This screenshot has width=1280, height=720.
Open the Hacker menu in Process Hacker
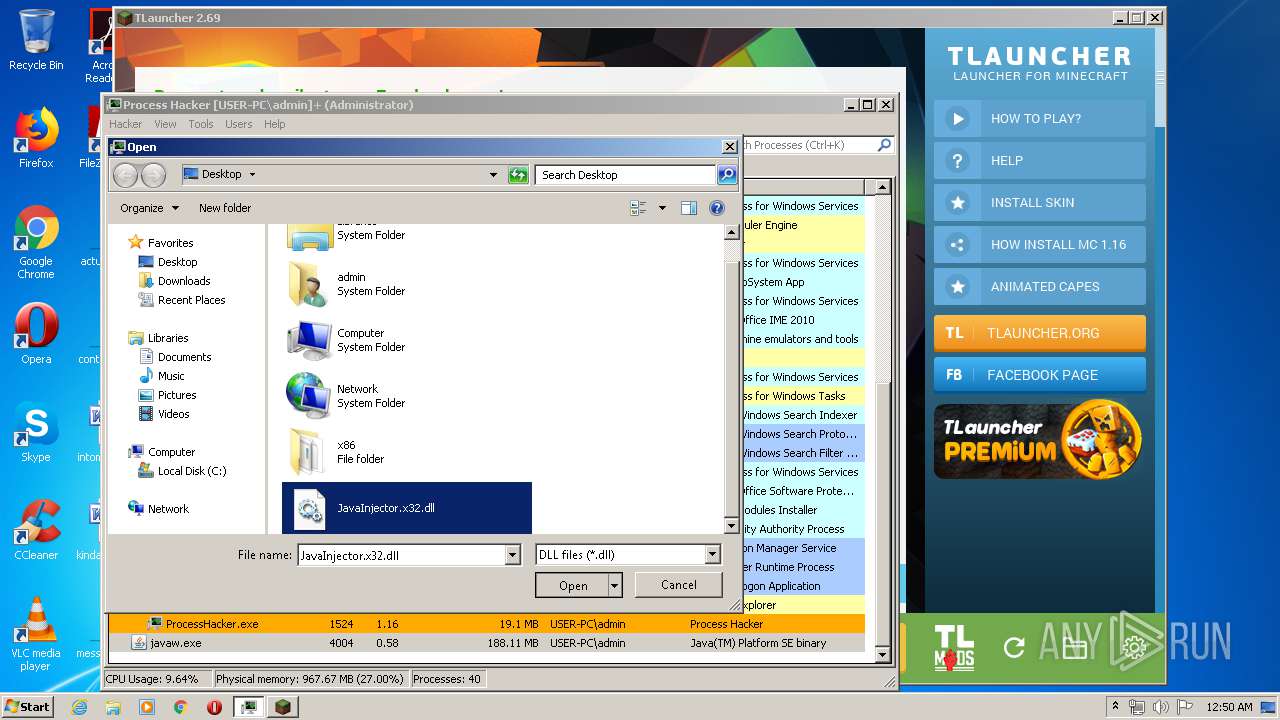(126, 124)
